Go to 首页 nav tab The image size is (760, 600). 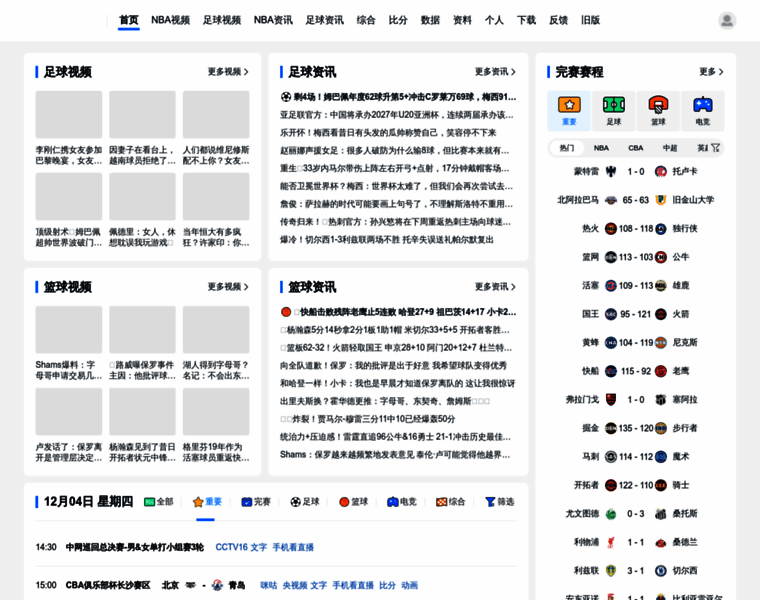click(x=128, y=20)
